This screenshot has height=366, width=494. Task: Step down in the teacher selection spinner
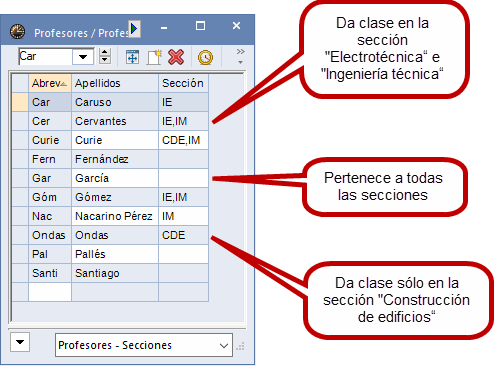click(x=105, y=60)
